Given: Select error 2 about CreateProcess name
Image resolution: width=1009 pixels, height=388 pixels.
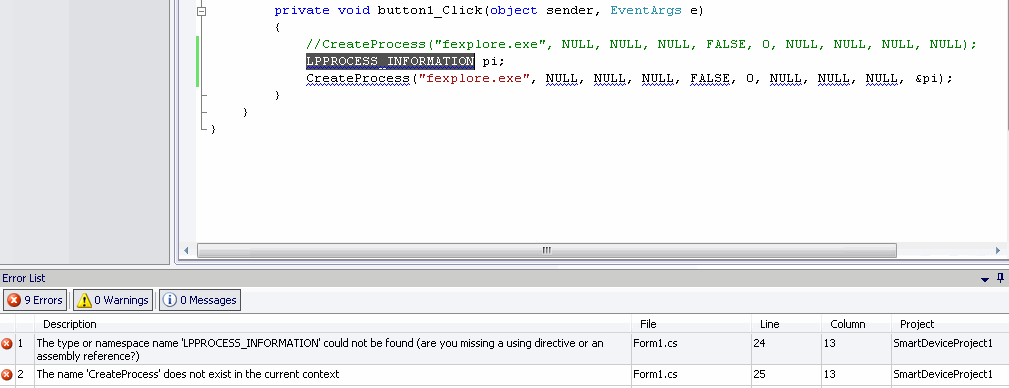Looking at the screenshot, I should pyautogui.click(x=504, y=374).
